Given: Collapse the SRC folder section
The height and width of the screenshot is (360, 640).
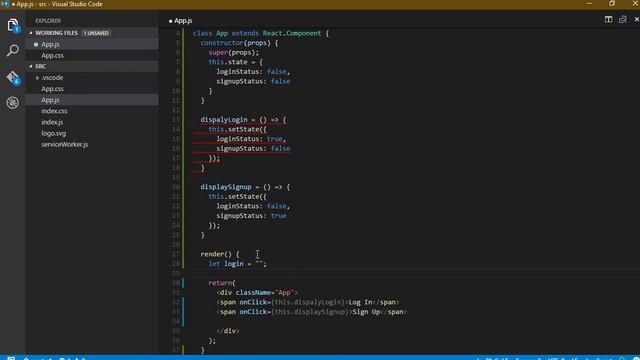Looking at the screenshot, I should click(x=31, y=66).
